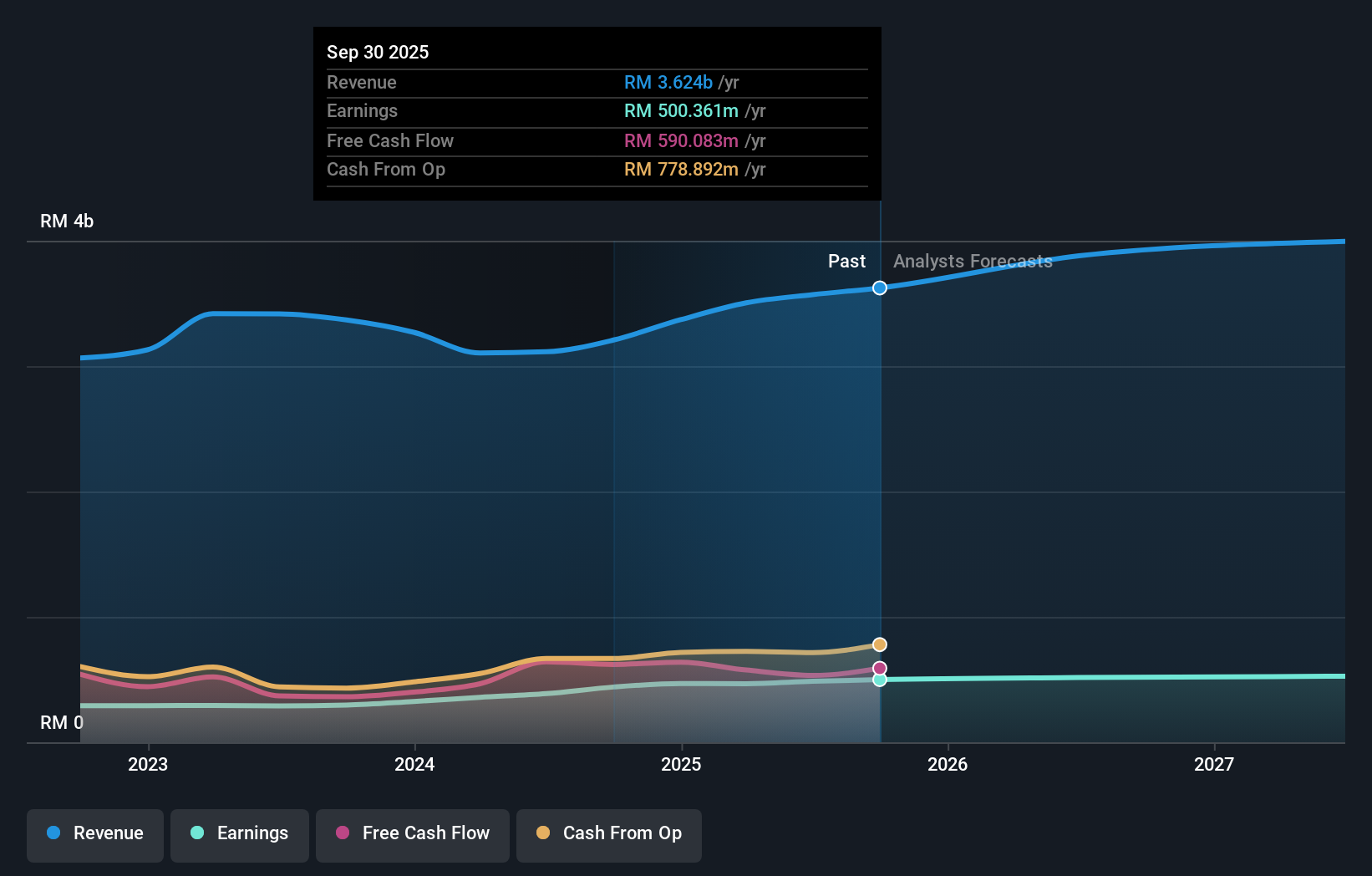Image resolution: width=1372 pixels, height=876 pixels.
Task: Toggle the Free Cash Flow series visibility
Action: coord(412,833)
